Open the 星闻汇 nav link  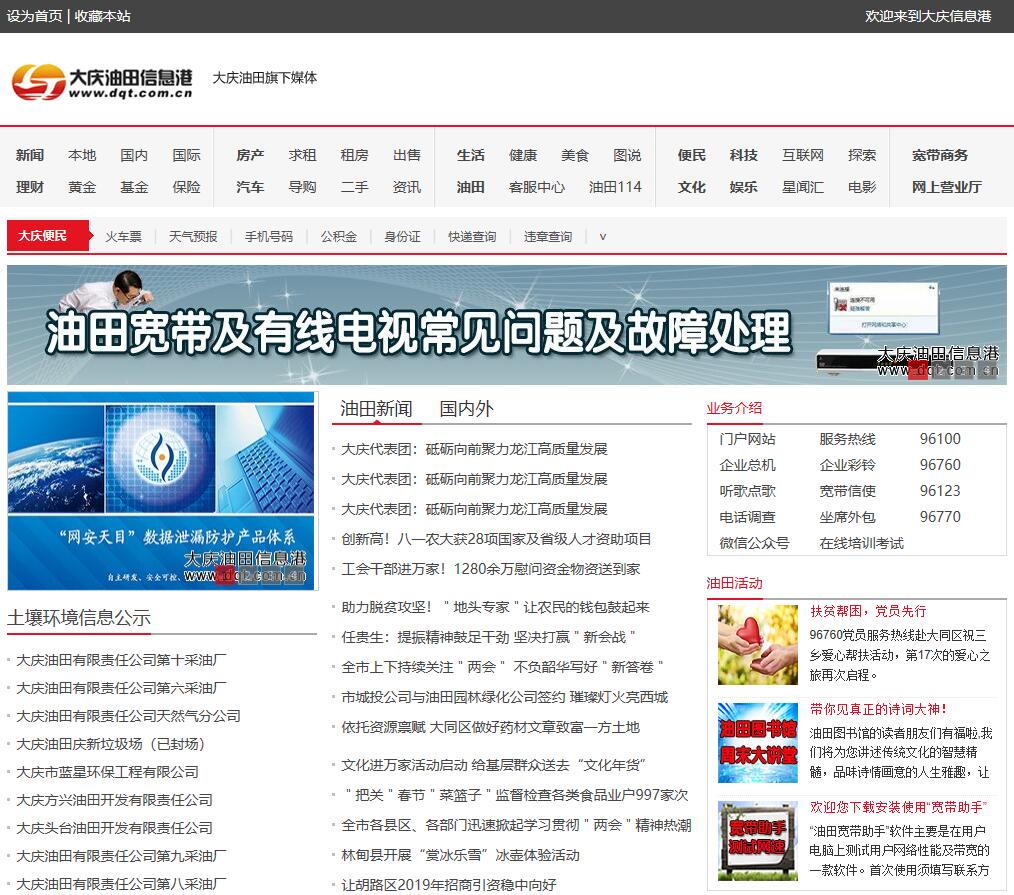[x=803, y=187]
